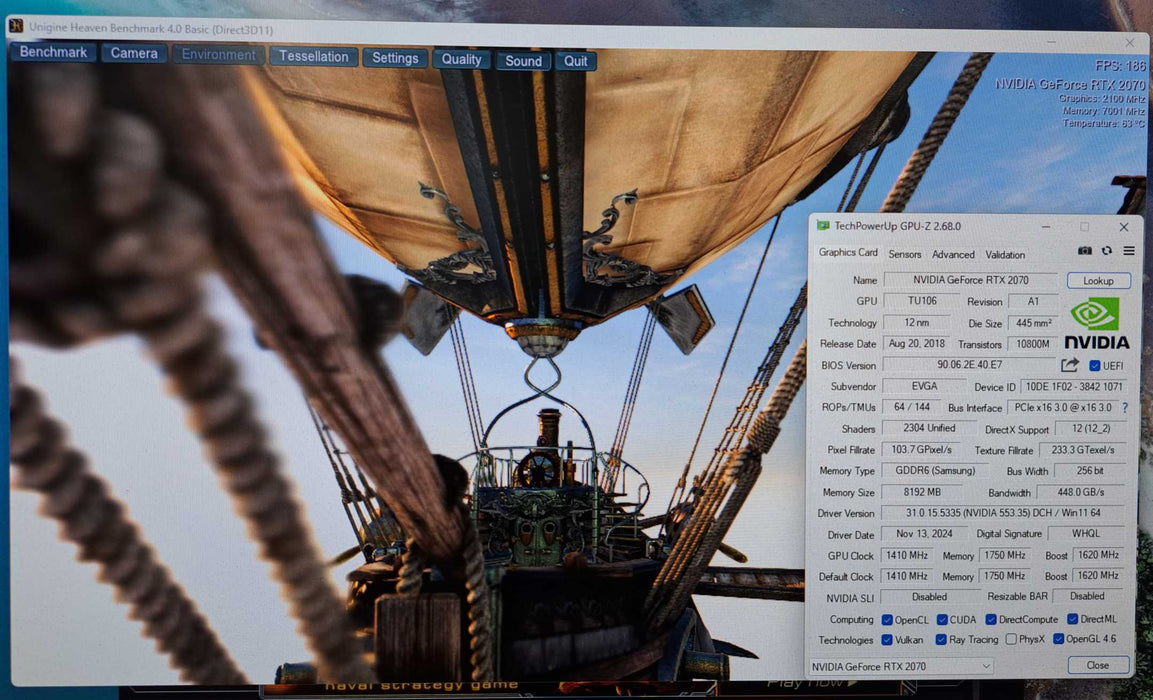The image size is (1153, 700).
Task: Click the BIOS export share icon
Action: 1070,365
